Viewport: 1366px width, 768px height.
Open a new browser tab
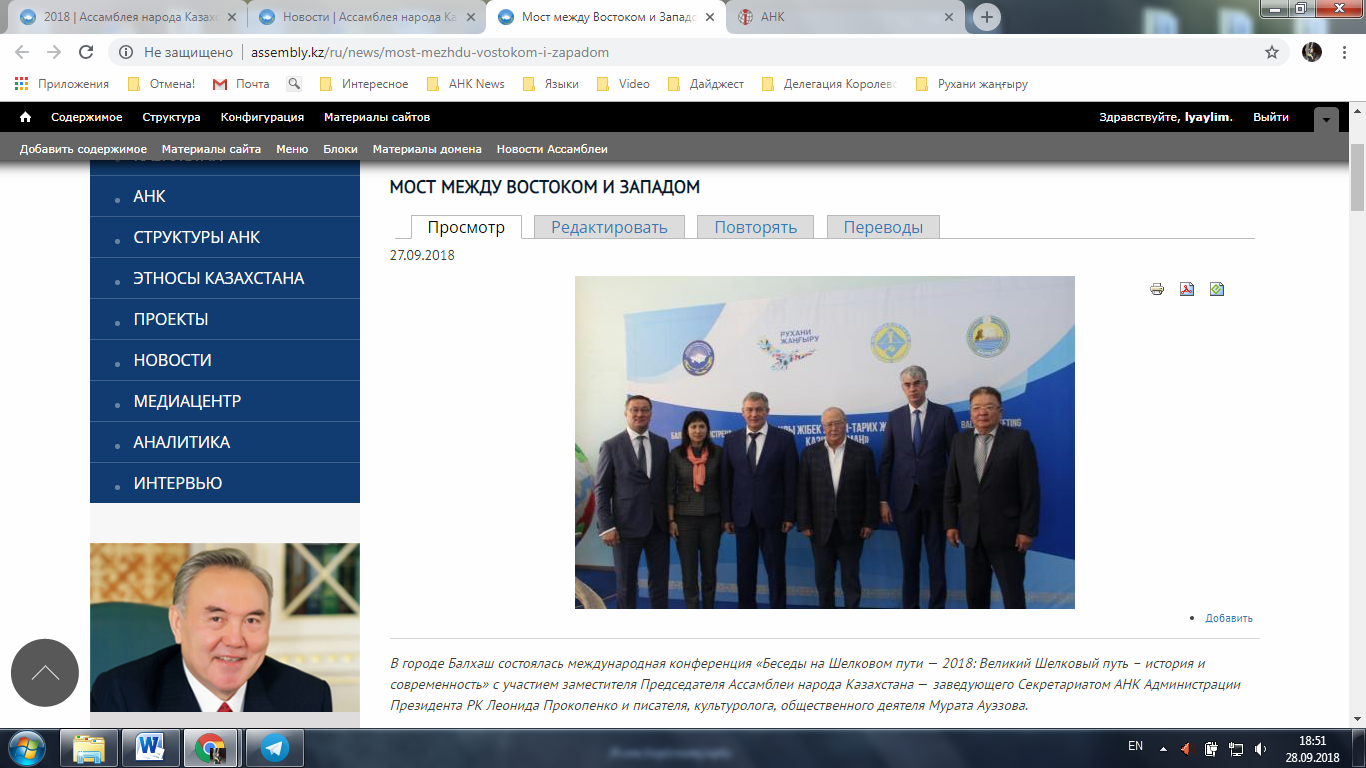tap(987, 17)
